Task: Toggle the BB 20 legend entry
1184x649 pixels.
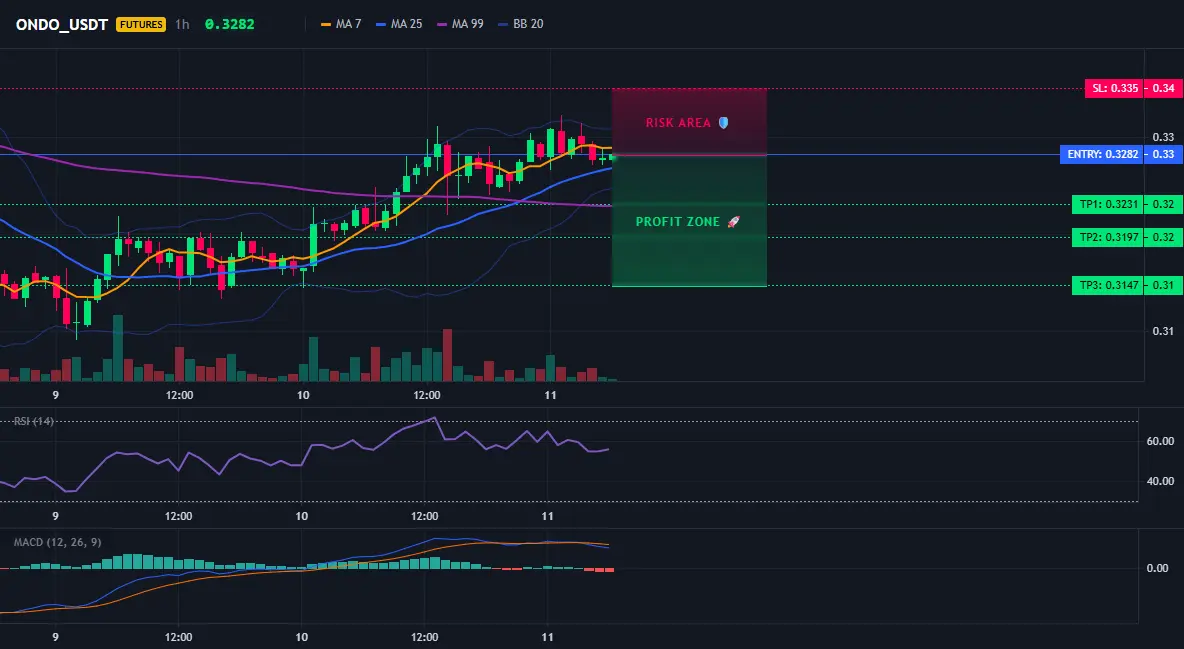Action: (x=521, y=24)
